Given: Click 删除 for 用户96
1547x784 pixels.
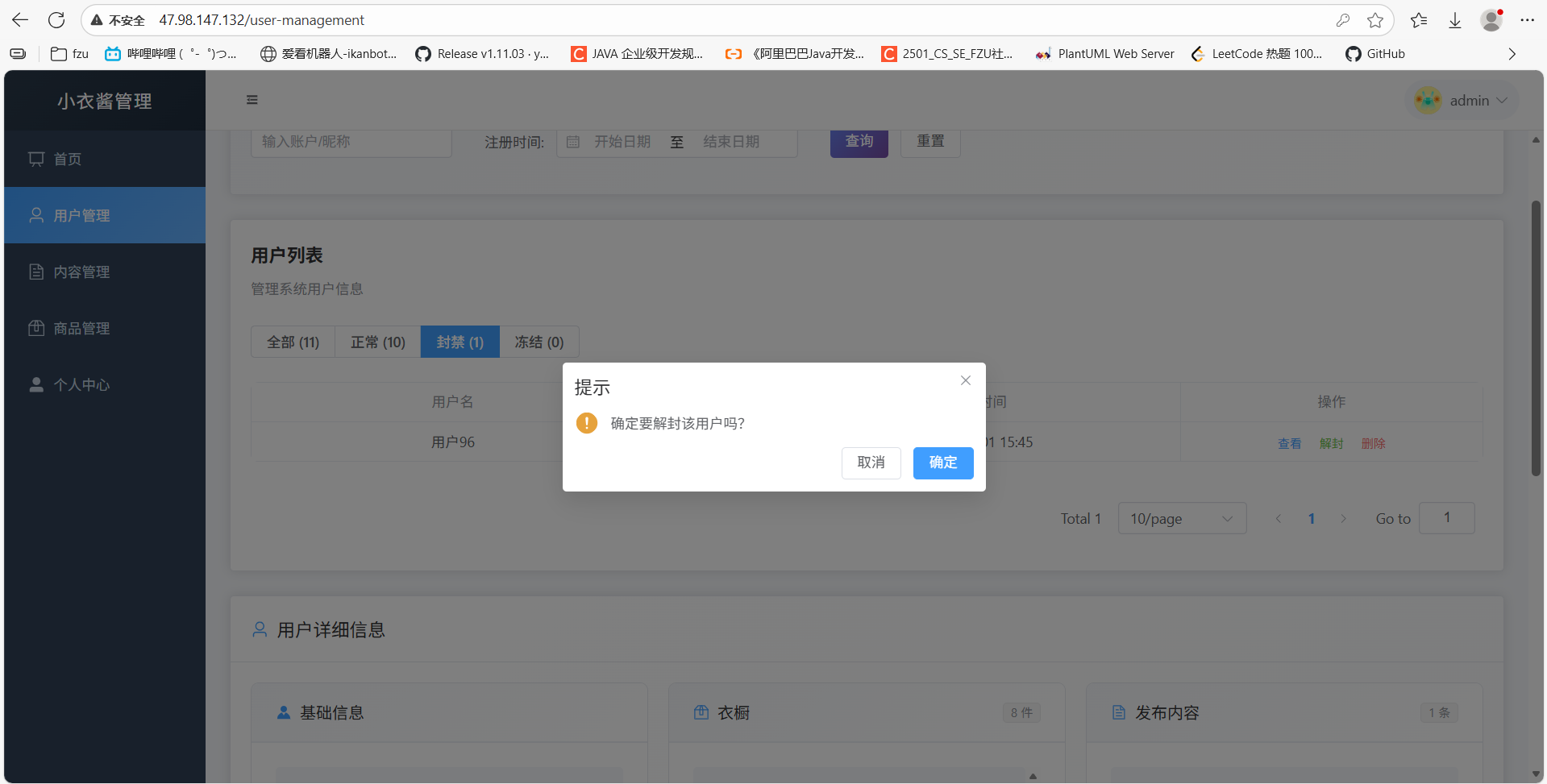Looking at the screenshot, I should click(x=1374, y=443).
